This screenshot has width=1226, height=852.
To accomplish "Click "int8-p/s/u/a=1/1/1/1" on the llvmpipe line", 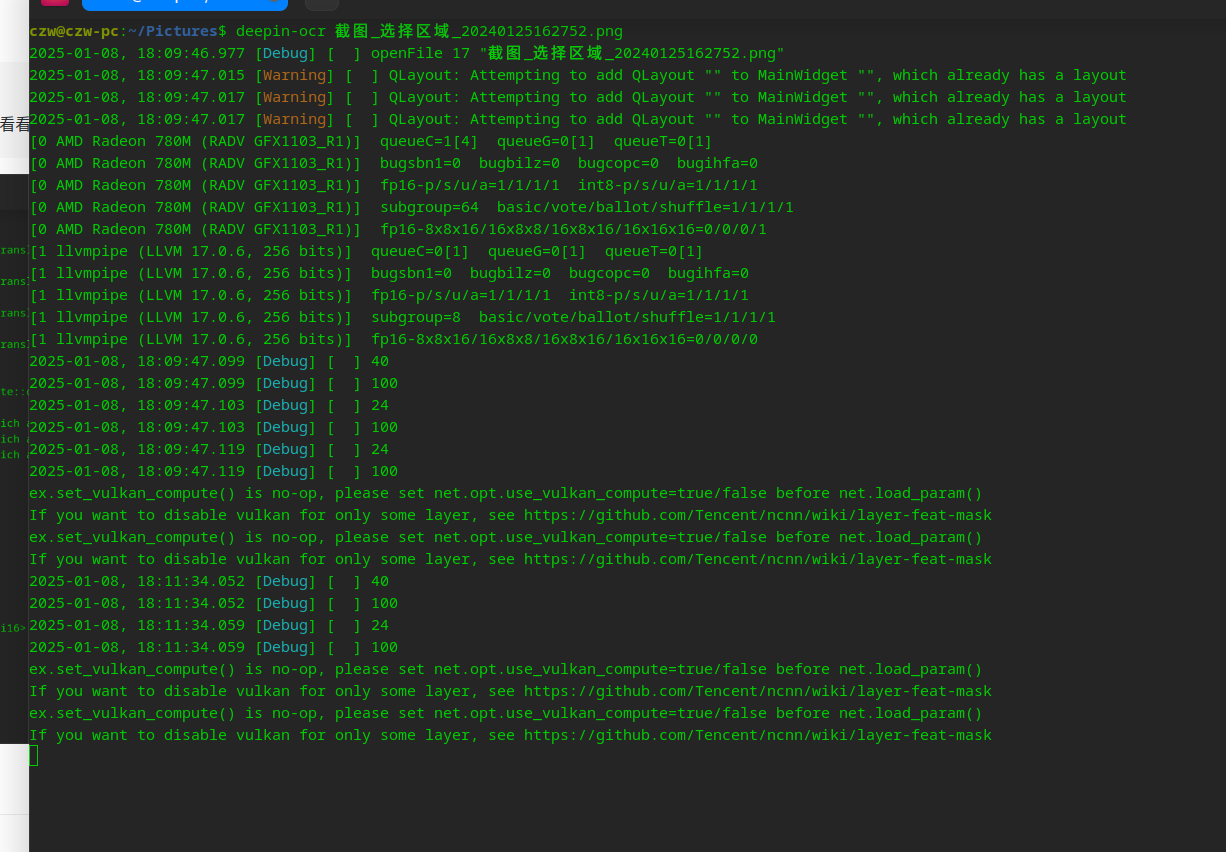I will pyautogui.click(x=659, y=295).
